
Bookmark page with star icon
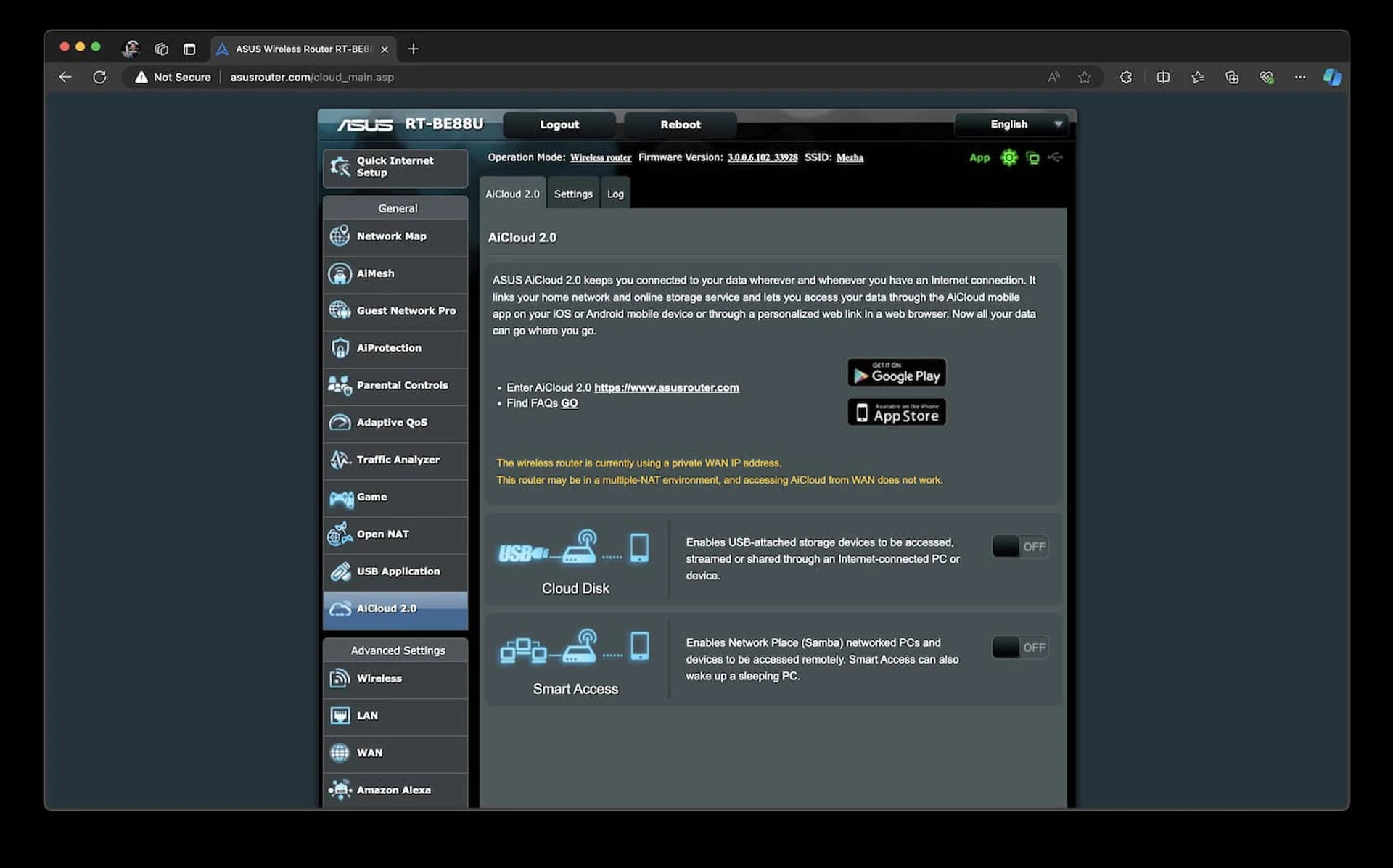pos(1084,77)
